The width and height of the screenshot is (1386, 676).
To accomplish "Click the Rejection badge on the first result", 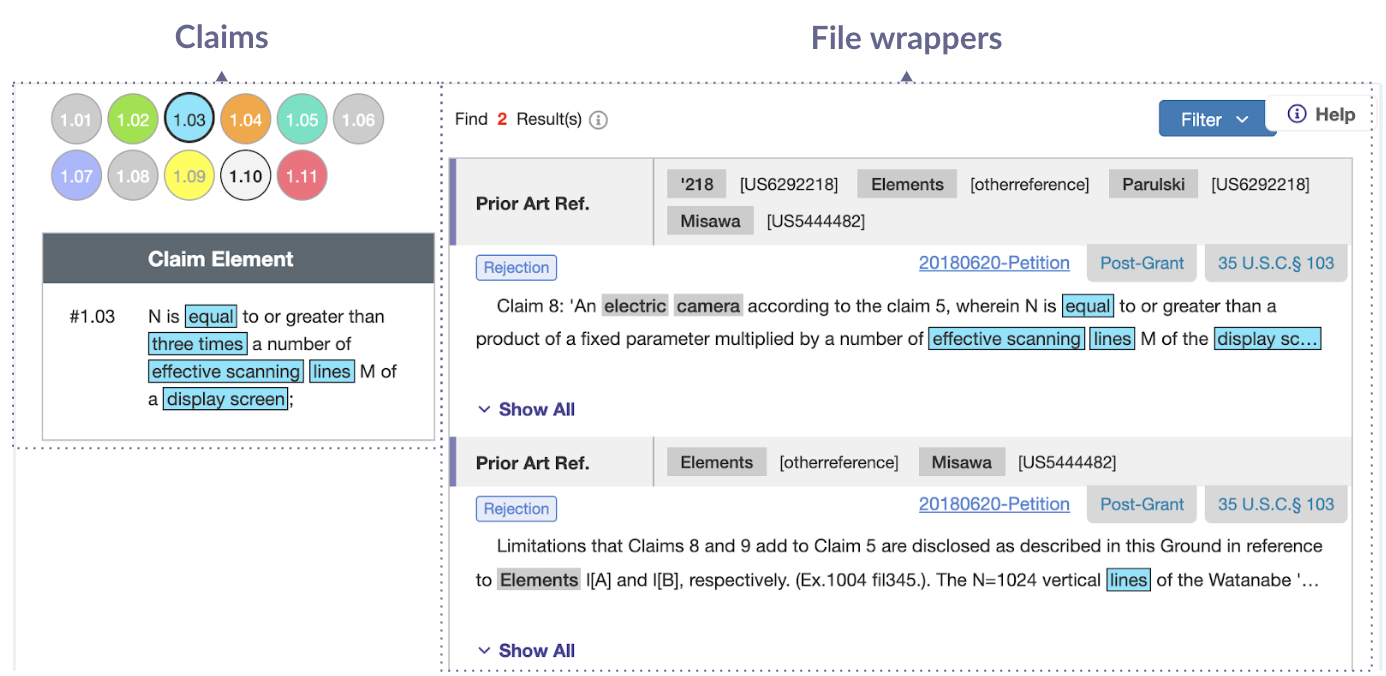I will [x=516, y=267].
